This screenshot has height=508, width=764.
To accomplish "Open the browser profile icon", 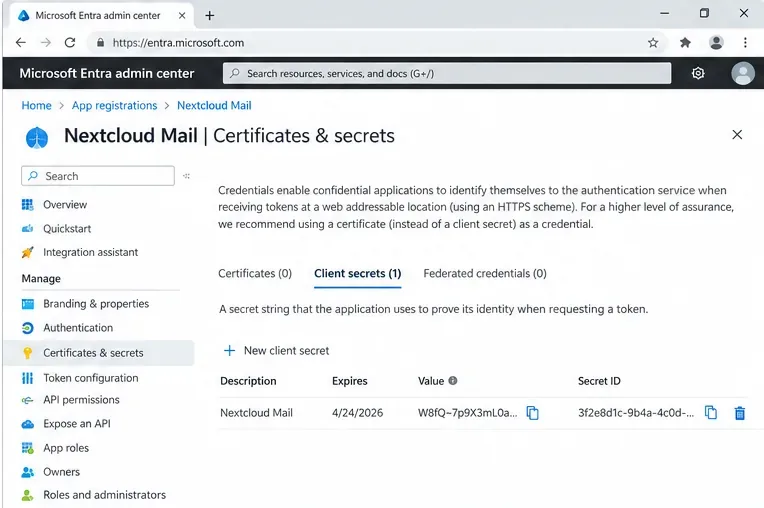I will click(x=716, y=43).
